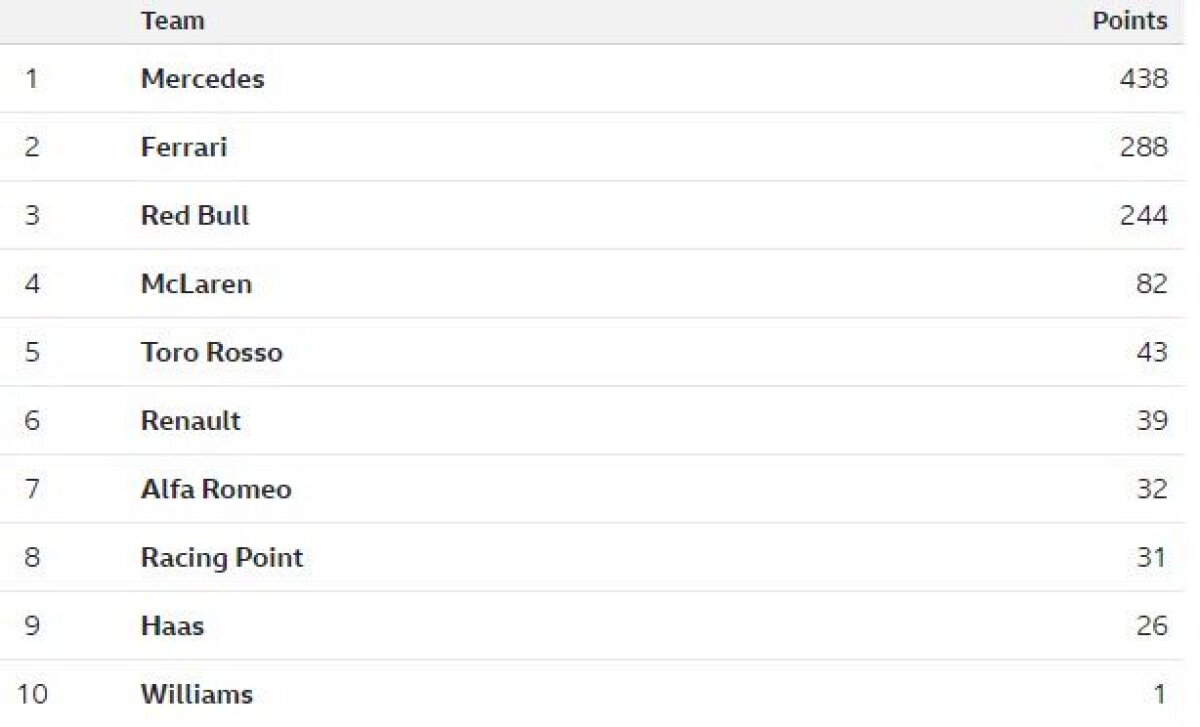Select the Red Bull row label
Screen dimensions: 1200x727
click(195, 216)
